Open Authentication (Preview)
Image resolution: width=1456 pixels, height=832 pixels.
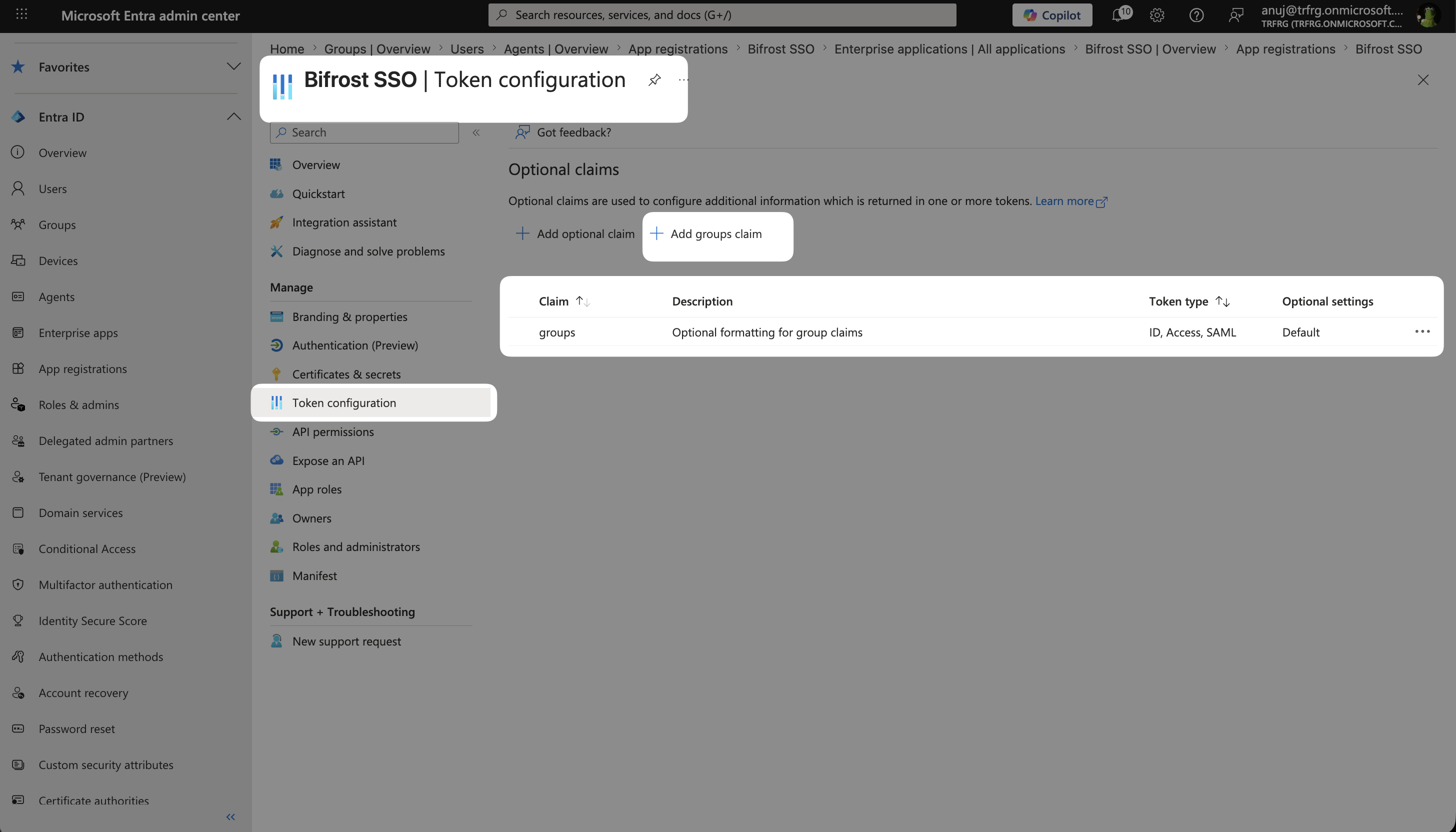[355, 345]
